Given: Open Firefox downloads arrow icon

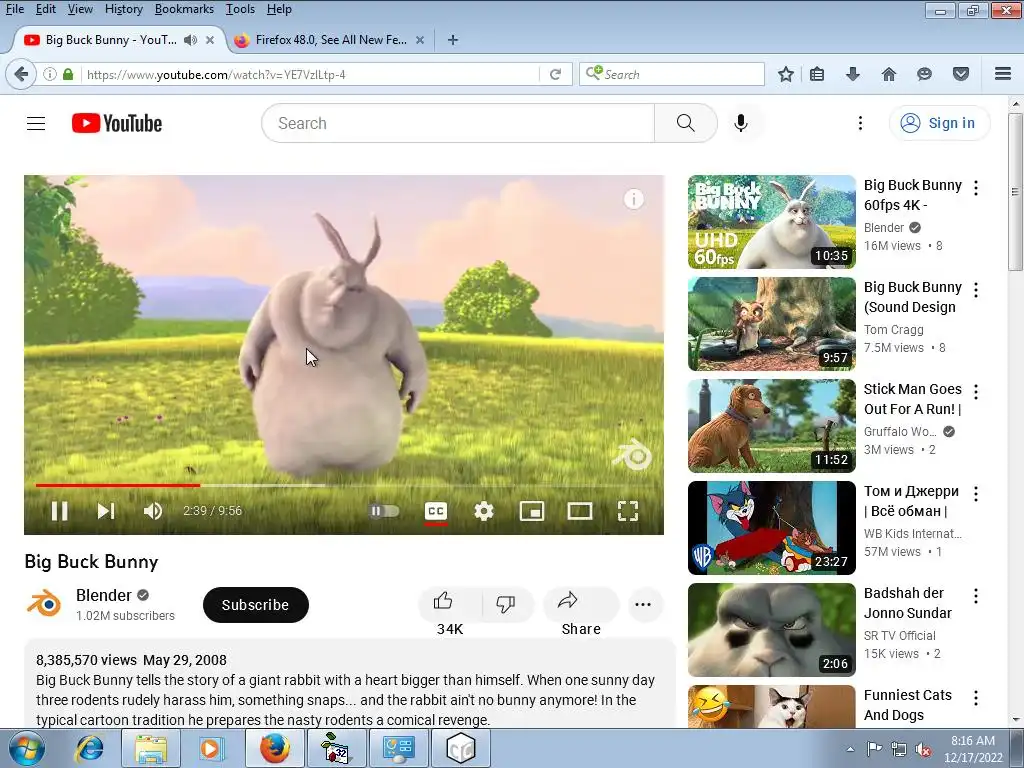Looking at the screenshot, I should [852, 74].
